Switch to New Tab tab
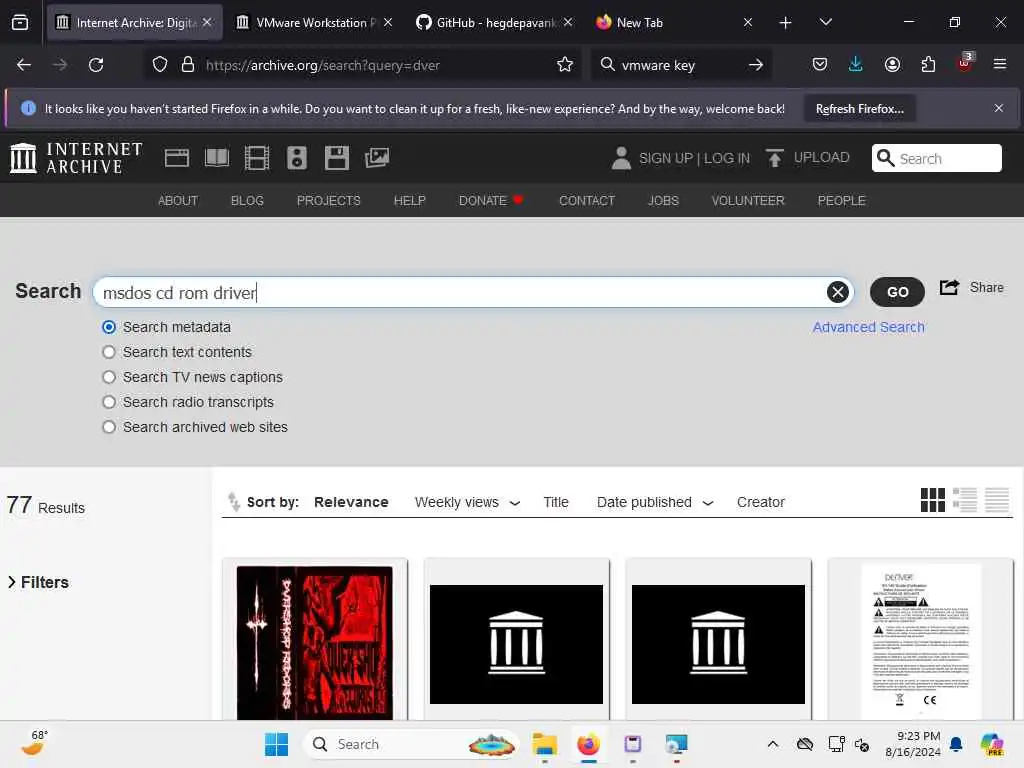Viewport: 1024px width, 768px height. coord(675,23)
